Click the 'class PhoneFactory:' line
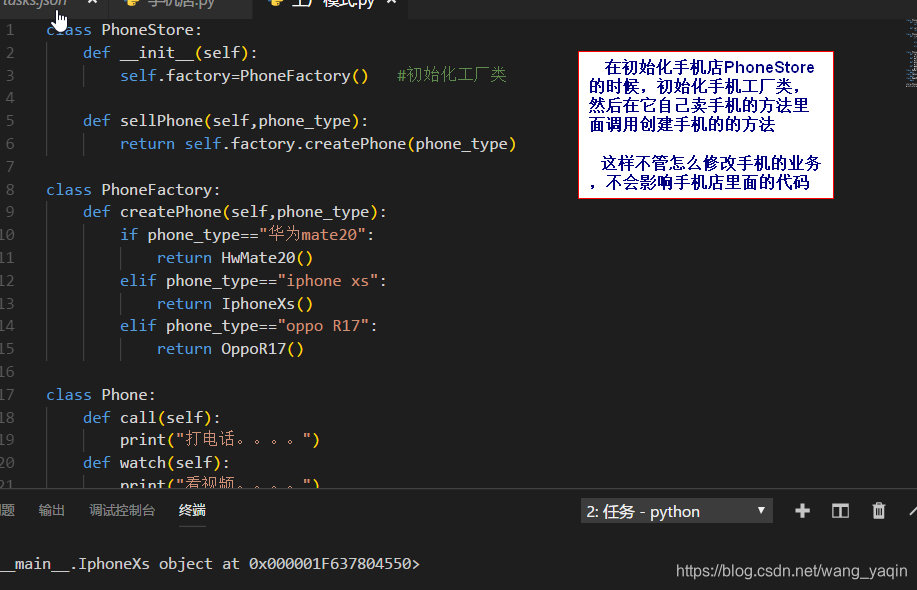The image size is (917, 590). [133, 190]
